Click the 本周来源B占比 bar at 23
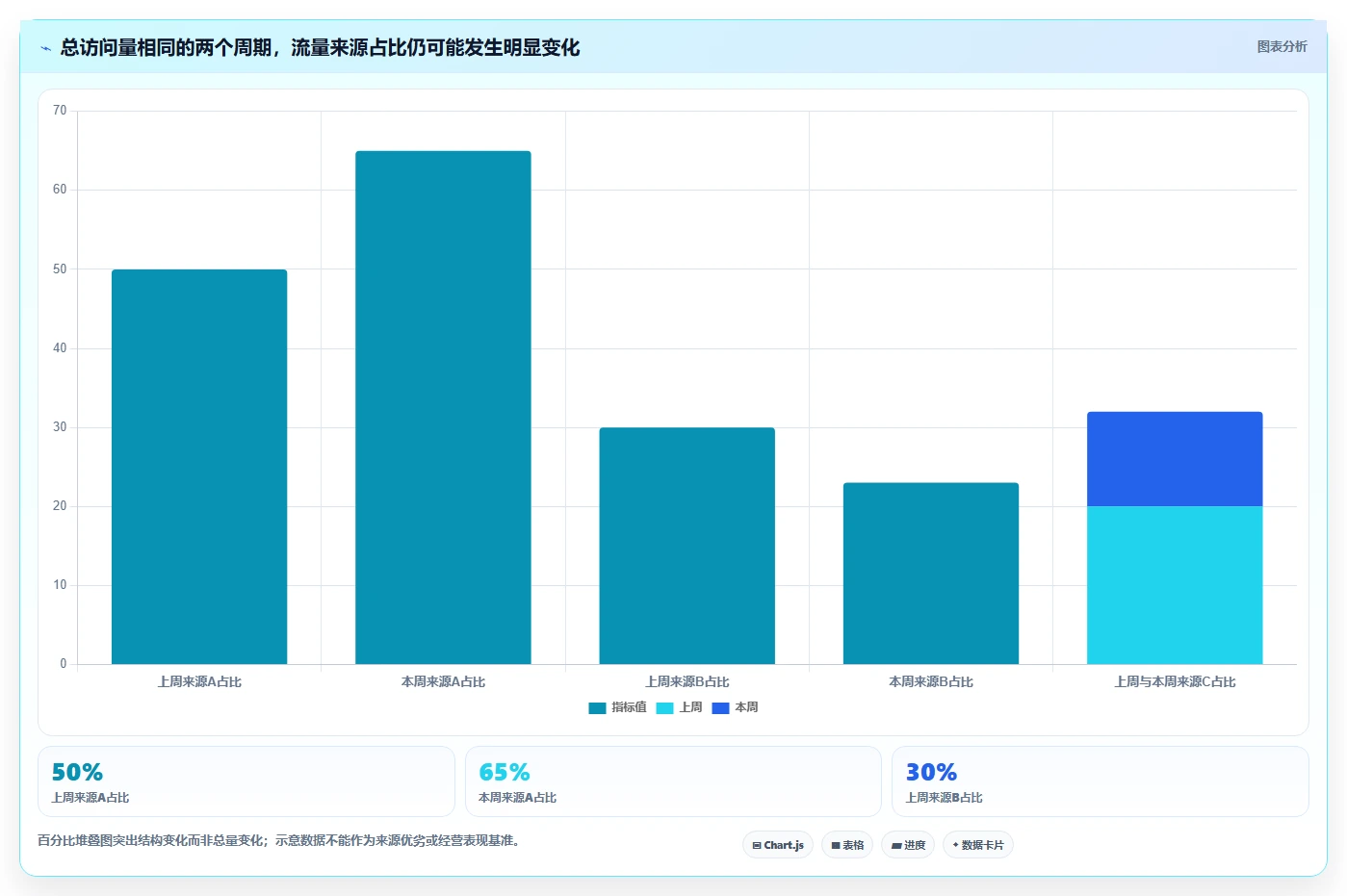This screenshot has height=896, width=1347. (x=931, y=574)
